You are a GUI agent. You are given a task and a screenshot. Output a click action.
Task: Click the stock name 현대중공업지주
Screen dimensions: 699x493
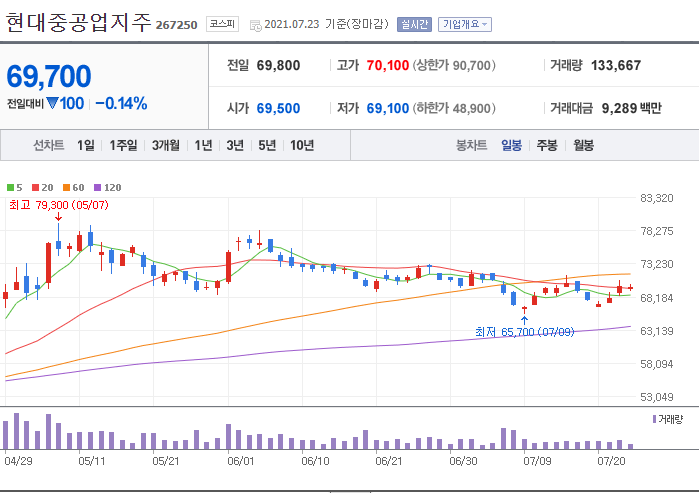(78, 22)
